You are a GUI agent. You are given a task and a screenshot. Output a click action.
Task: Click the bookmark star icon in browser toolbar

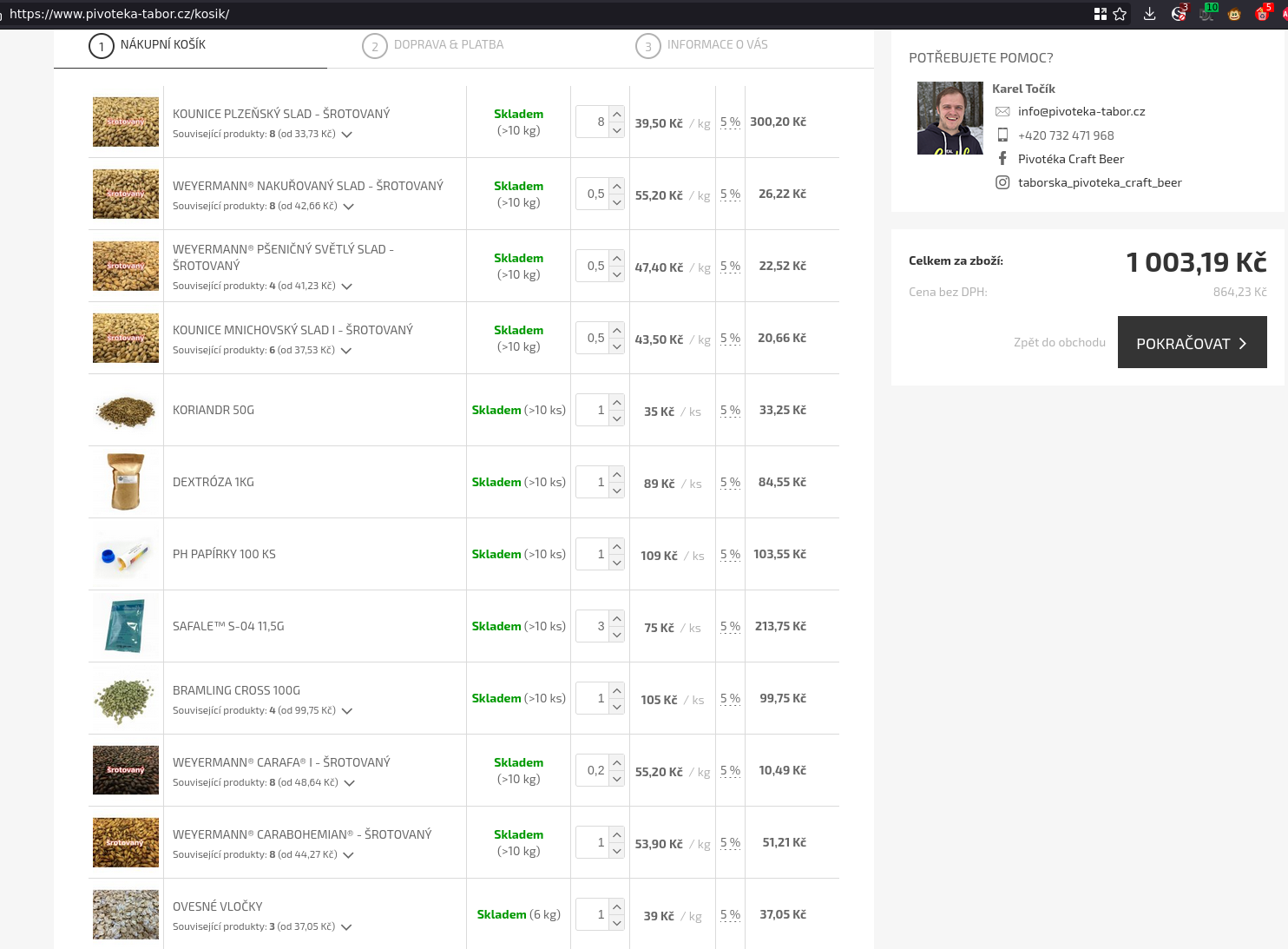point(1120,14)
